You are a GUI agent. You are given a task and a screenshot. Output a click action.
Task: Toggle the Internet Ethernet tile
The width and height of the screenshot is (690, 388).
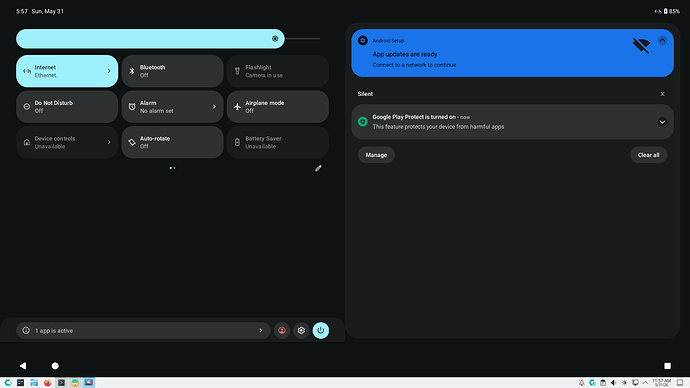(67, 71)
